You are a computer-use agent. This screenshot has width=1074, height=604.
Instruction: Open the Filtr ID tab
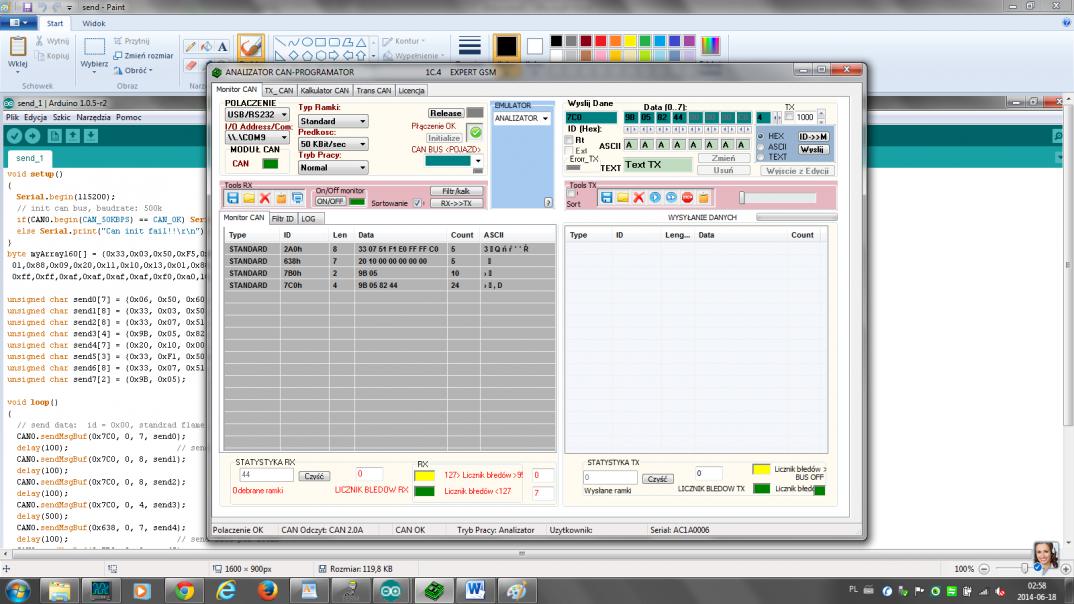[x=283, y=218]
